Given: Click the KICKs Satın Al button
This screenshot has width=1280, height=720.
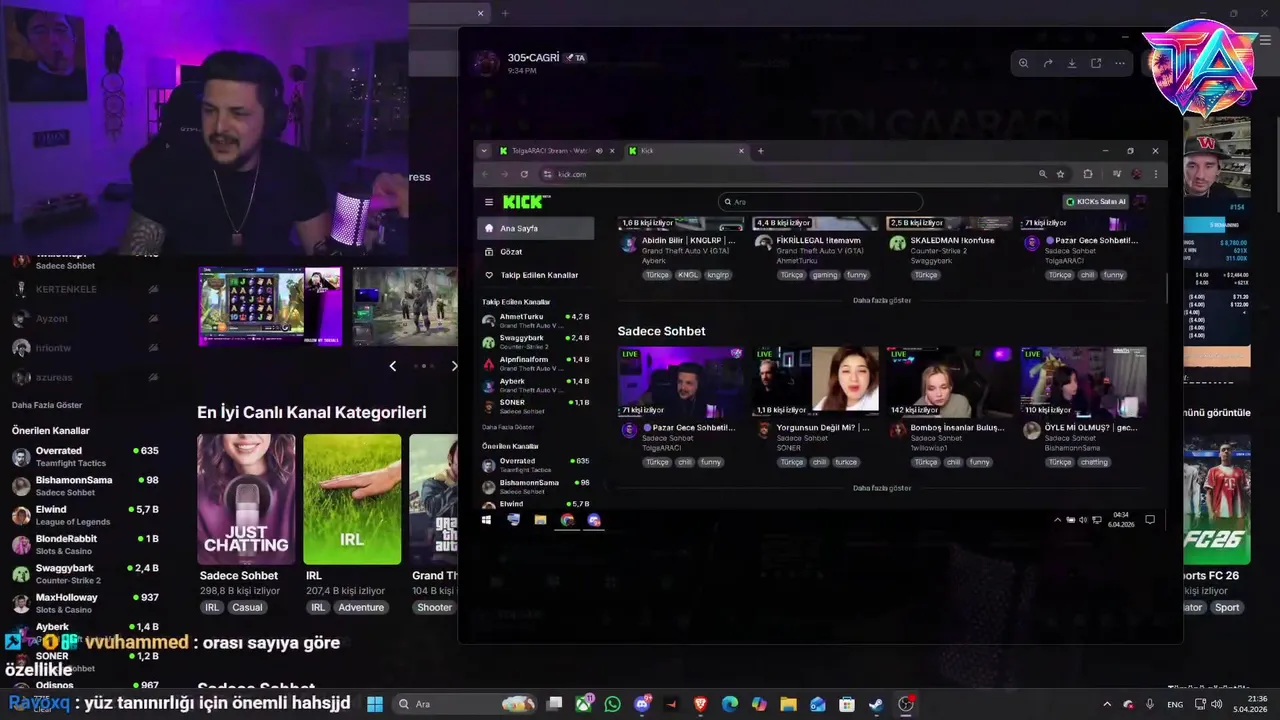Looking at the screenshot, I should (x=1095, y=202).
